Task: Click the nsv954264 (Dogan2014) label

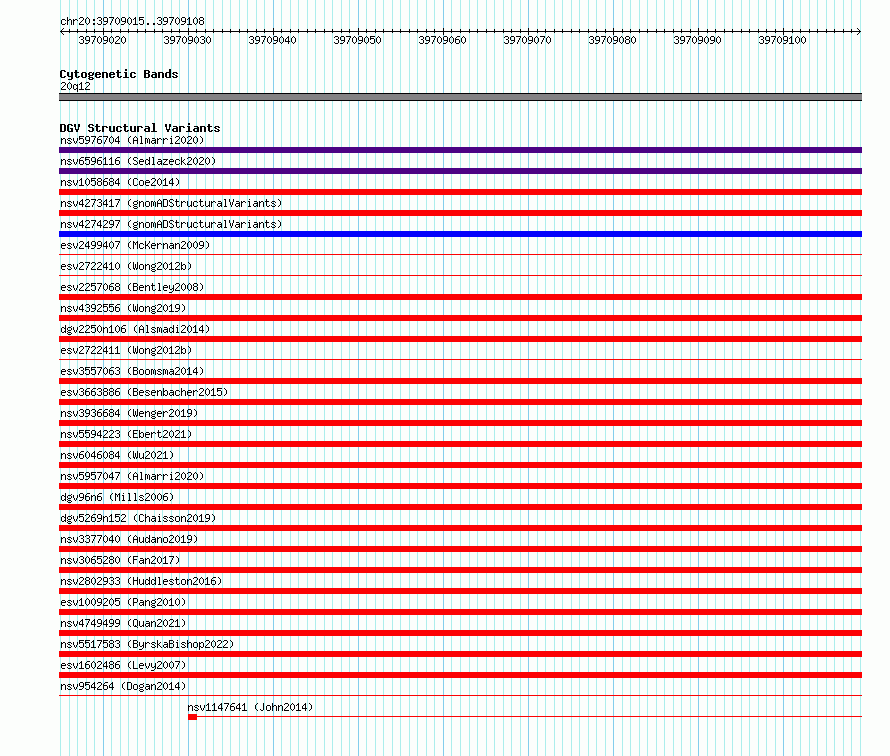Action: pos(123,686)
